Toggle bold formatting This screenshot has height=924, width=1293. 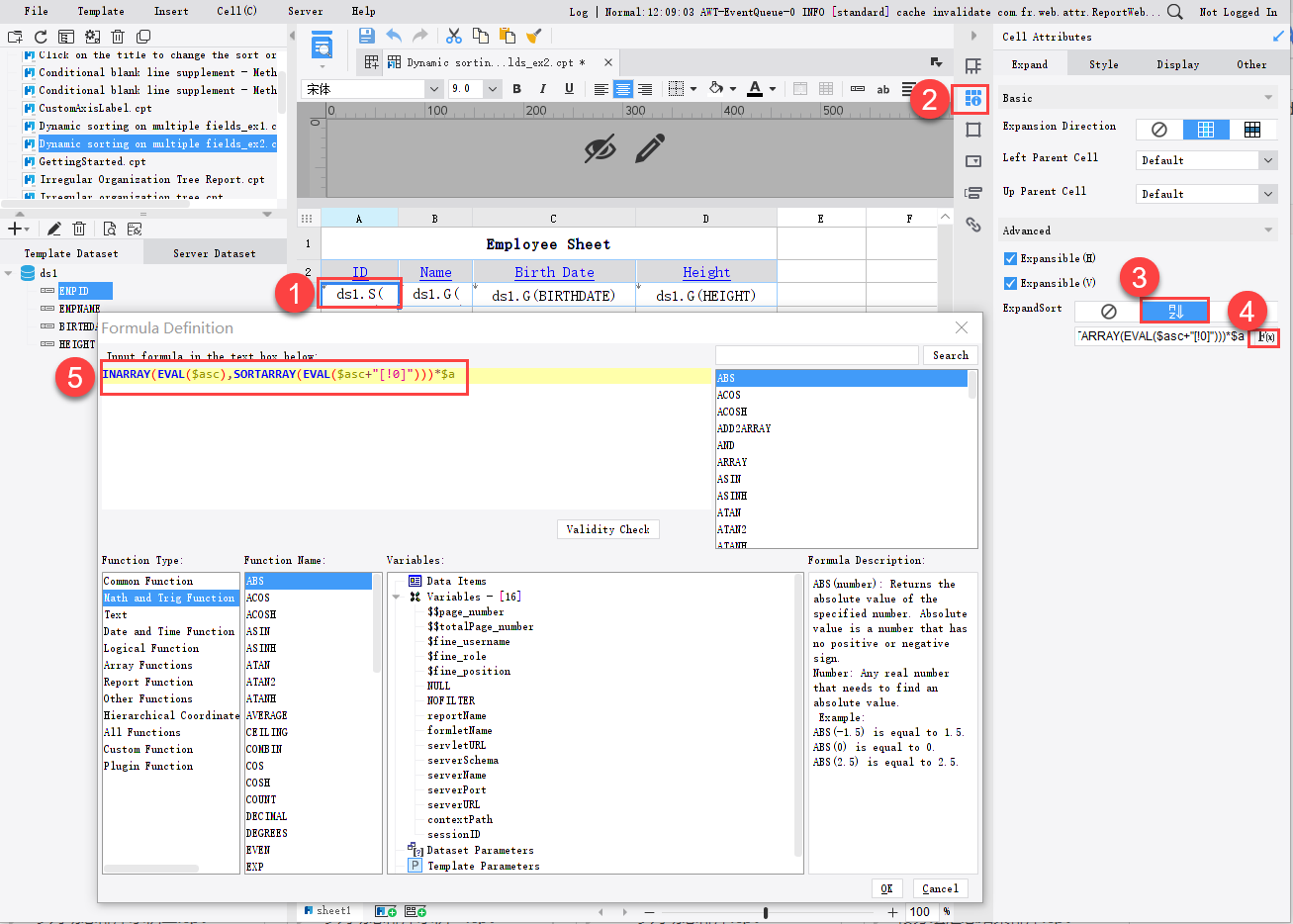click(x=516, y=89)
